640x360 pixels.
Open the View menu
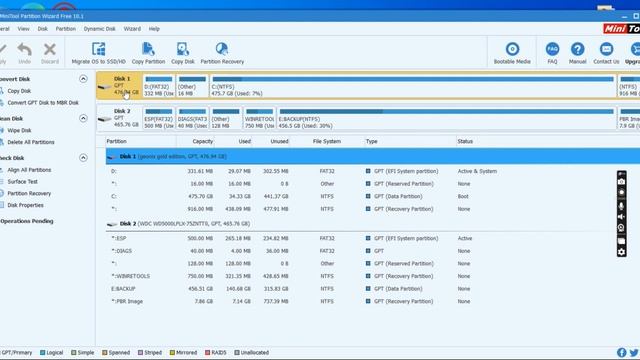23,29
